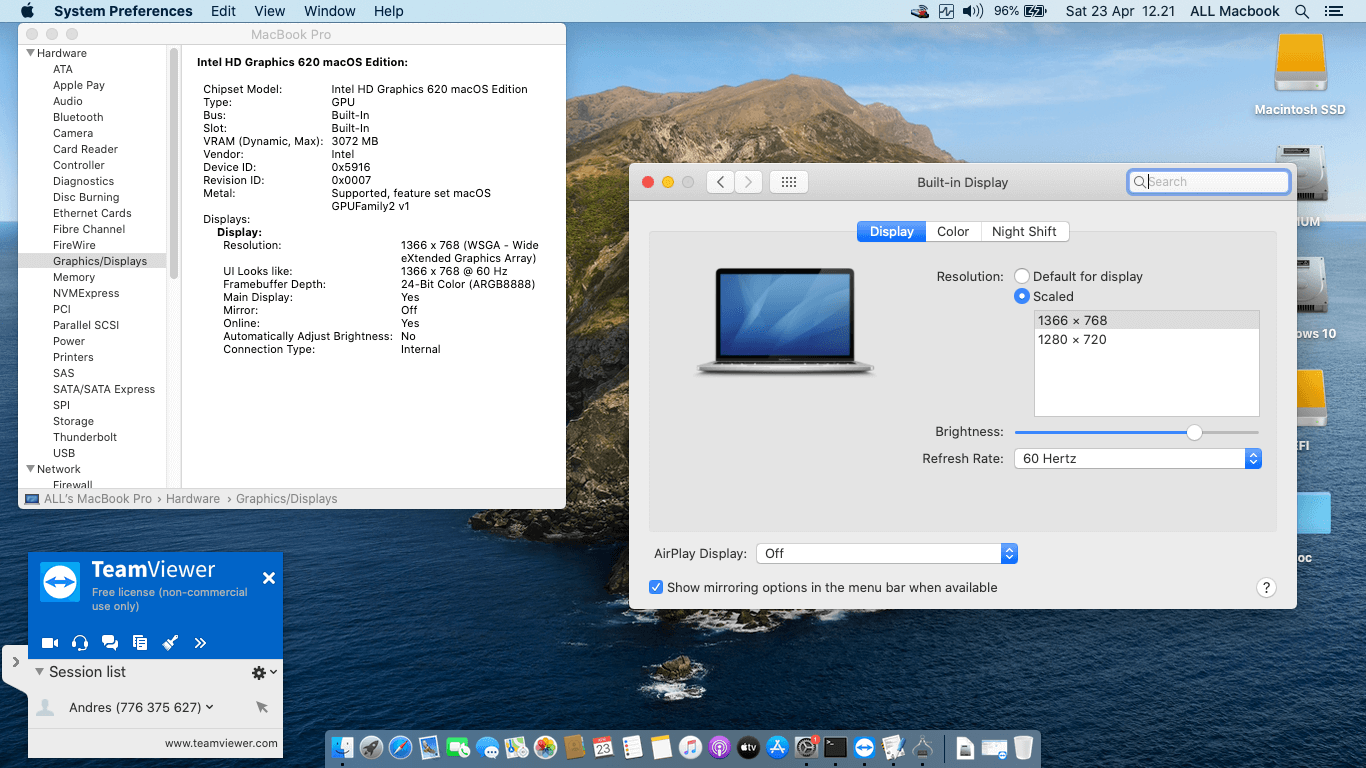The image size is (1366, 768).
Task: Show all preferences grid button
Action: tap(788, 182)
